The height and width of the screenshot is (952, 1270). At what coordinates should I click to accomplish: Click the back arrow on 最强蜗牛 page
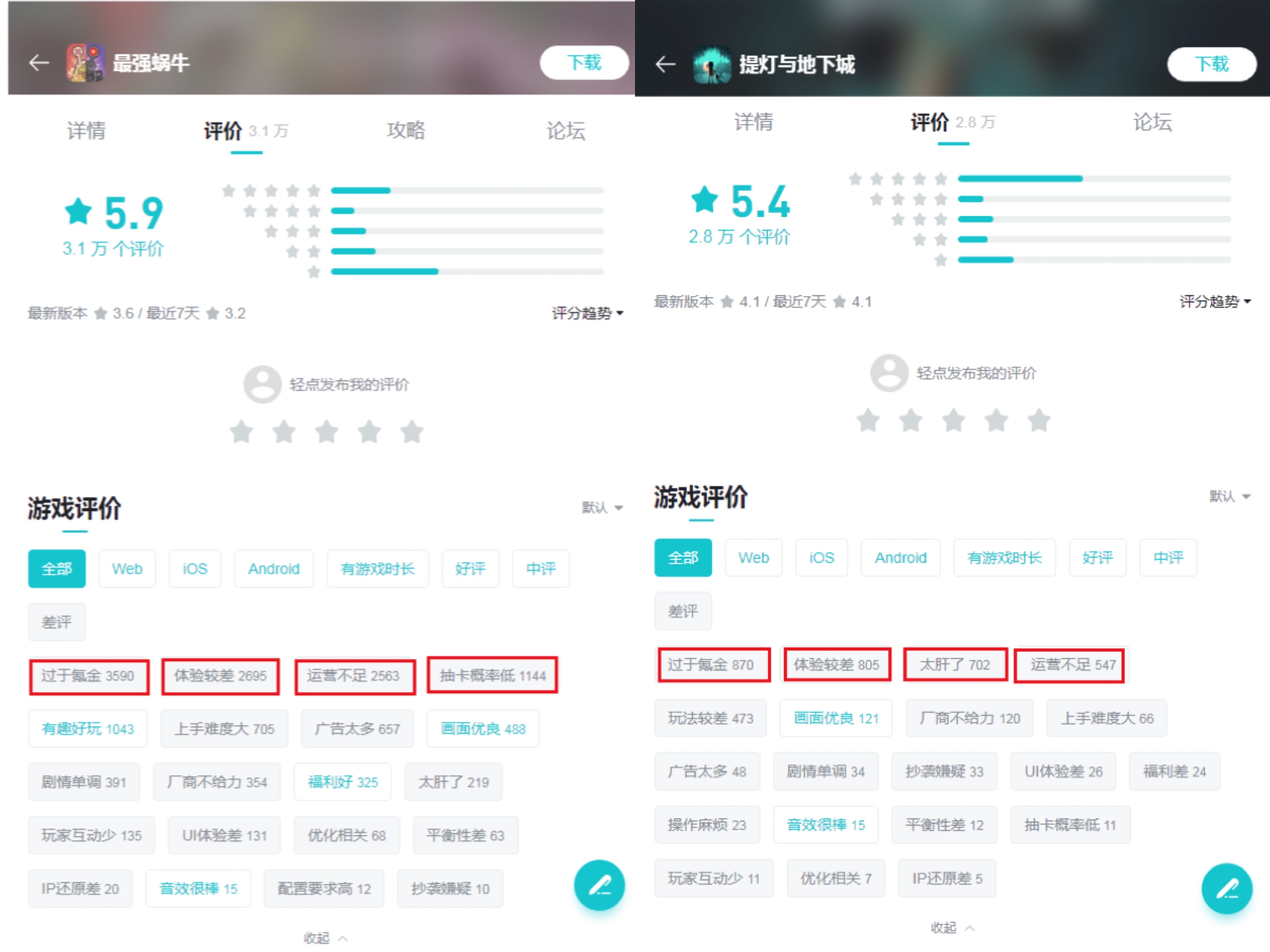point(38,63)
